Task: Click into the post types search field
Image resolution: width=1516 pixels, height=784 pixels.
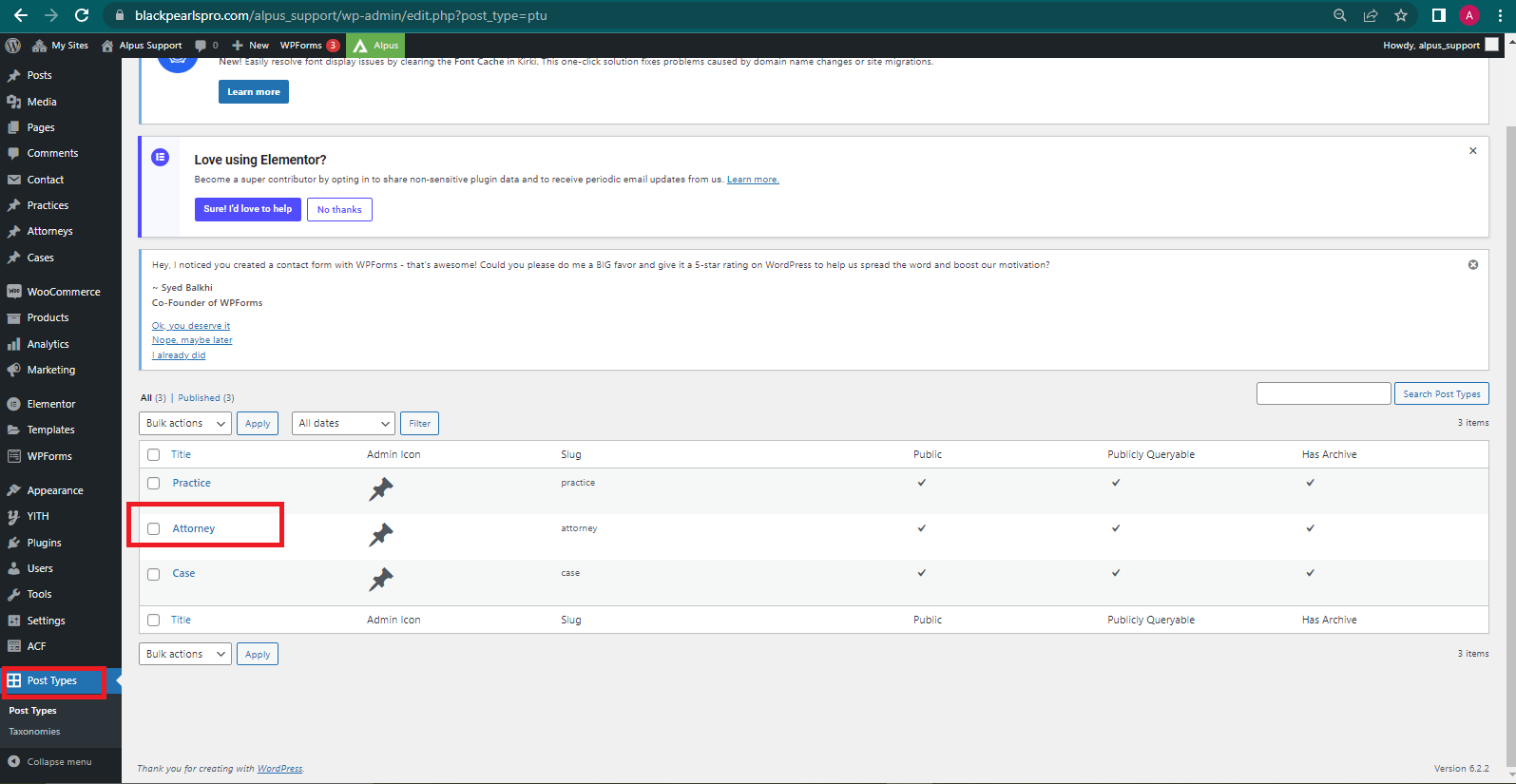Action: (1323, 393)
